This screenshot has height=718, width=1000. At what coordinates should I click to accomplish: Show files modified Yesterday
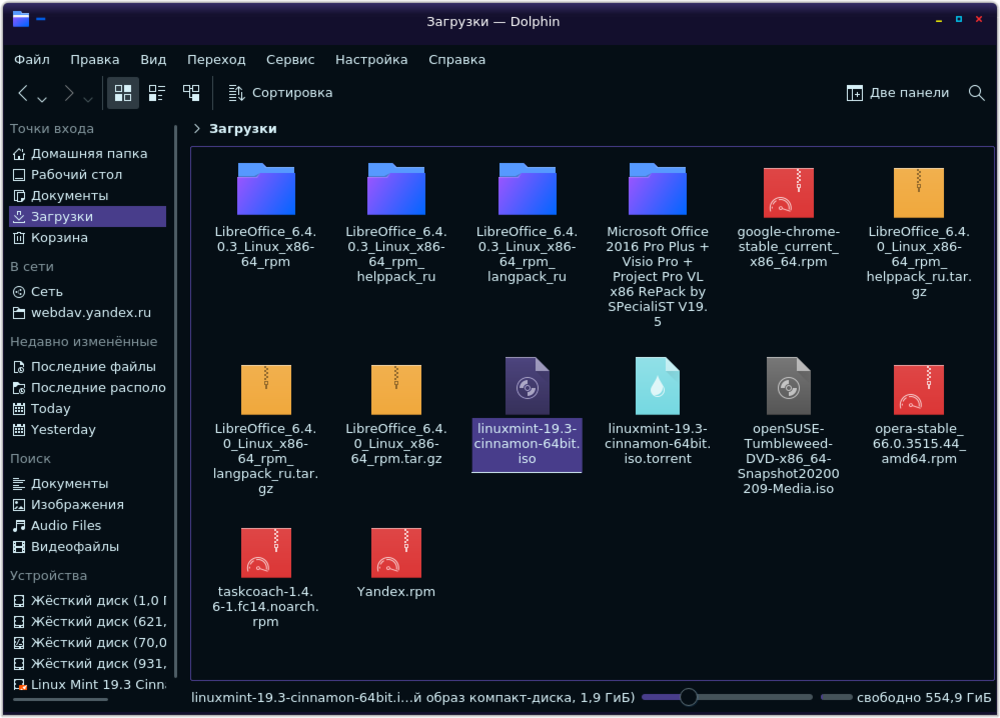coord(88,430)
